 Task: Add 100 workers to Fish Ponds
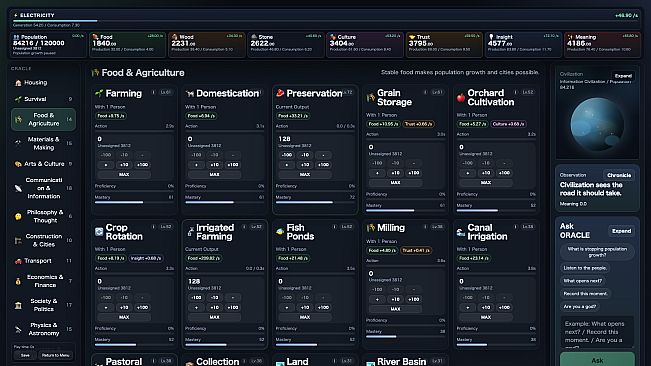(323, 307)
